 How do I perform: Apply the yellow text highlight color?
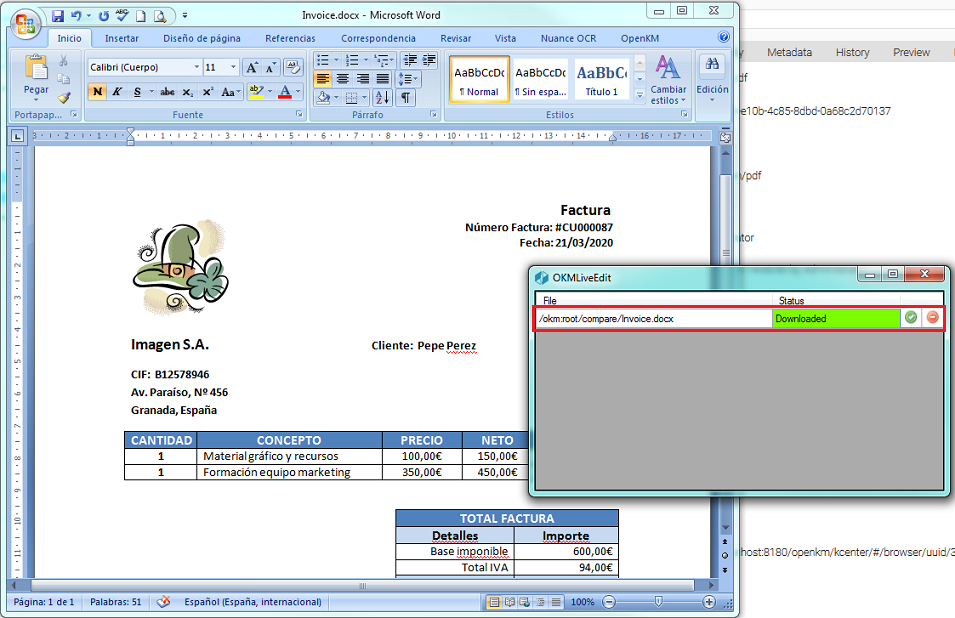(256, 92)
